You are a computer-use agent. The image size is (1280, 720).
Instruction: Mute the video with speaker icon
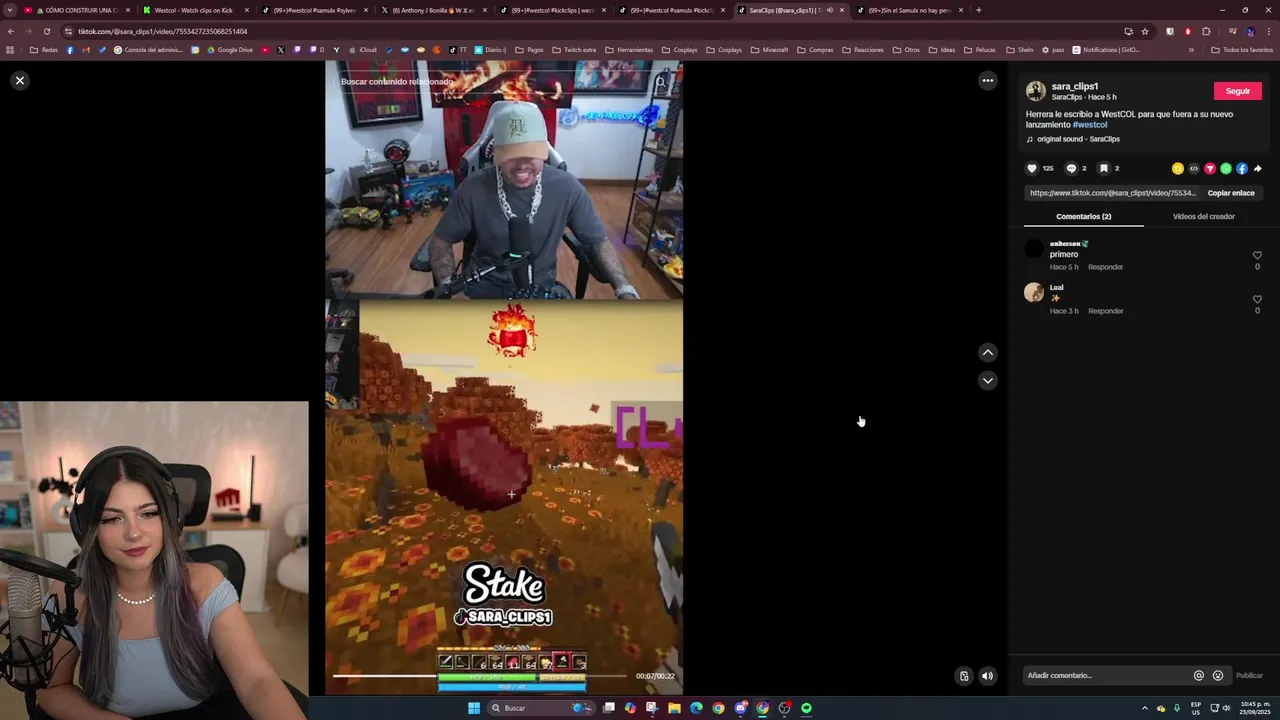pyautogui.click(x=987, y=676)
